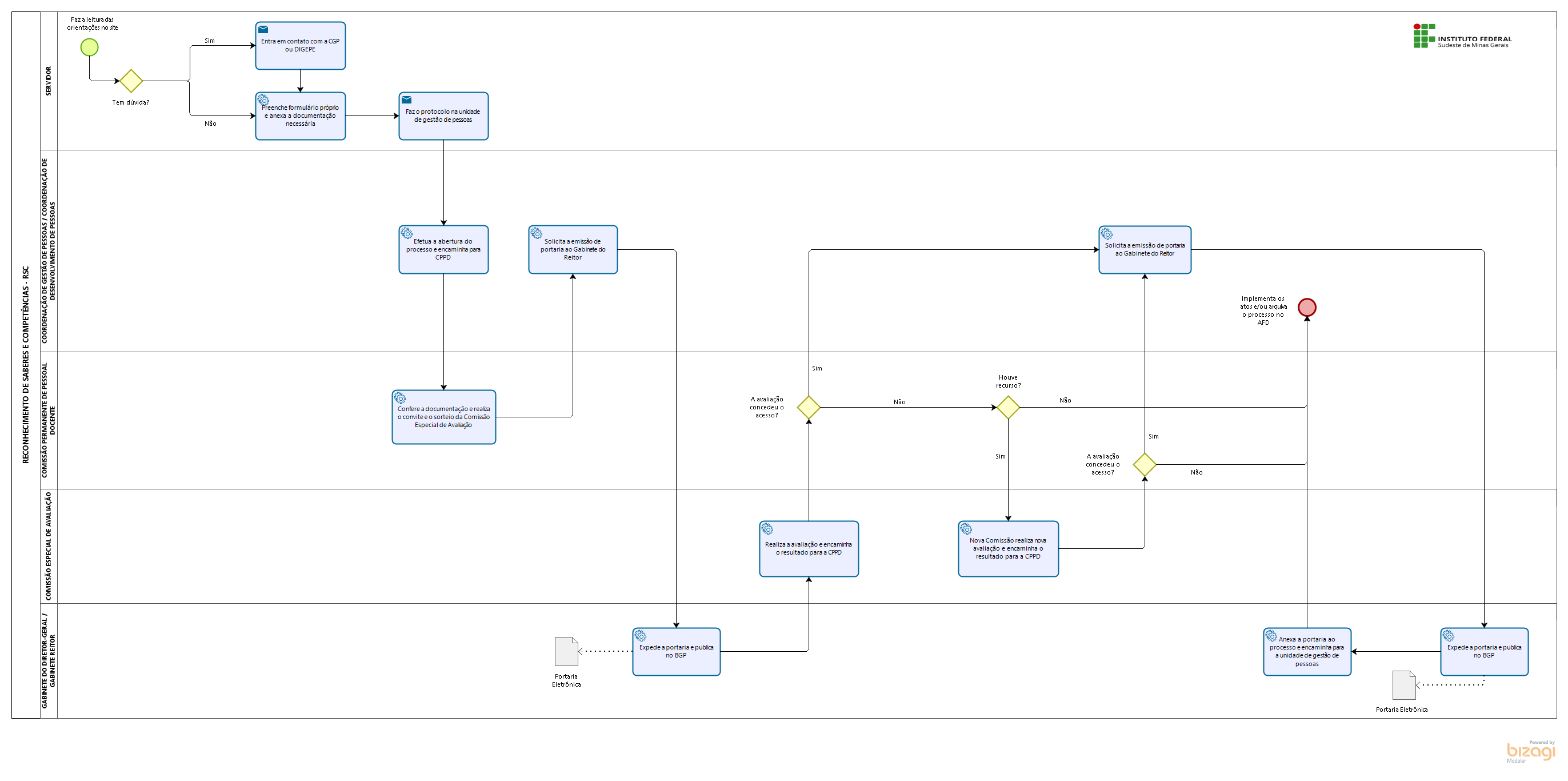Click envelope icon in 'Faz o protocolo' task

point(407,100)
